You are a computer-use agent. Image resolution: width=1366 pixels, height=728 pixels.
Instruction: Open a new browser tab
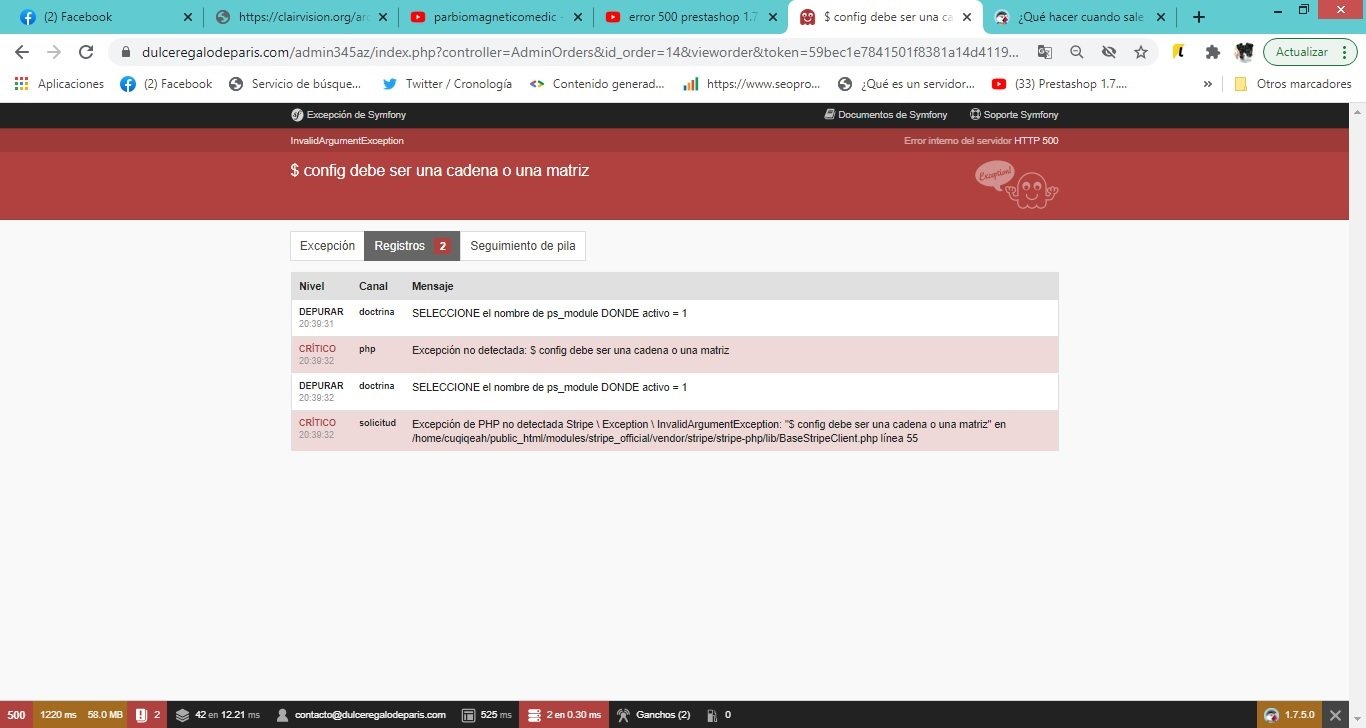pos(1199,17)
